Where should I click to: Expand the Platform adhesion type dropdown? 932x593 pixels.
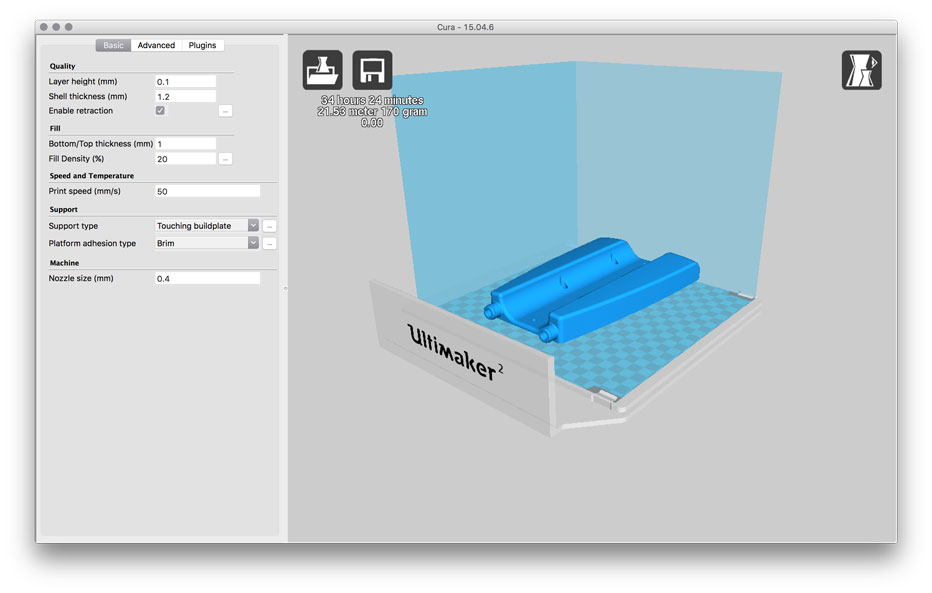pyautogui.click(x=207, y=243)
